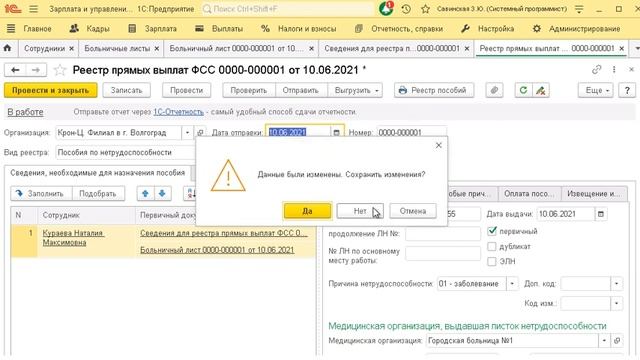The width and height of the screenshot is (640, 360).
Task: Add the document to favorites using the star
Action: pyautogui.click(x=60, y=70)
